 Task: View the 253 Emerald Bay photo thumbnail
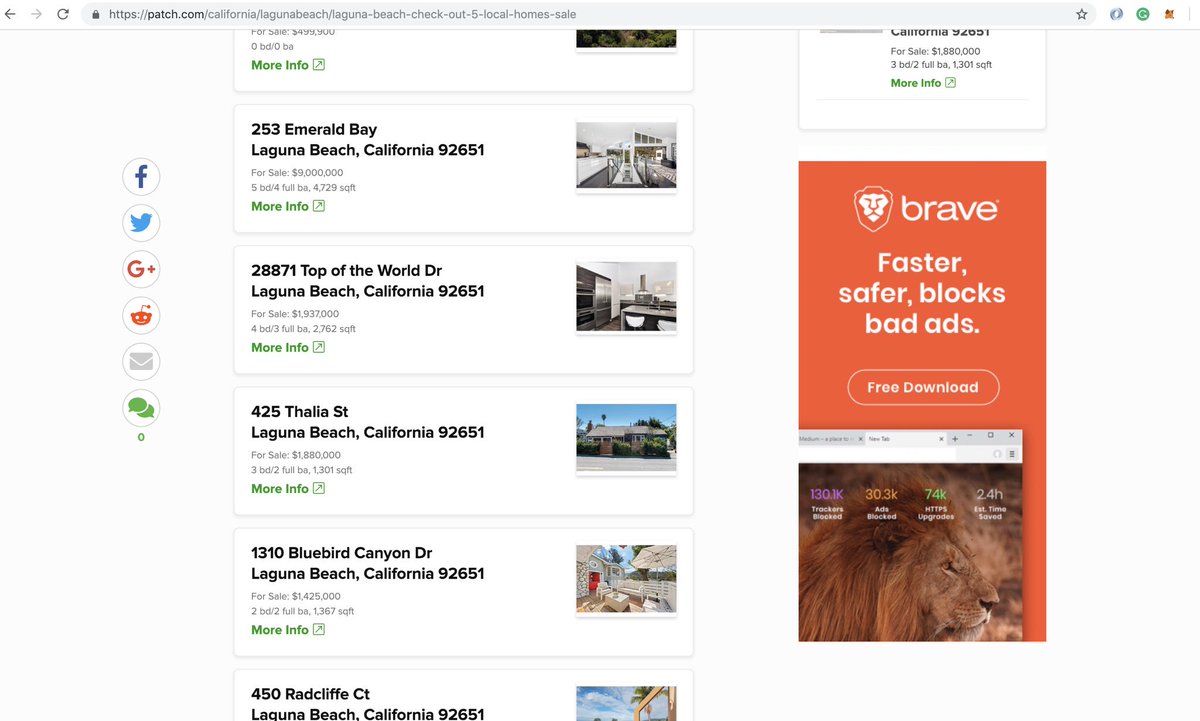[627, 155]
